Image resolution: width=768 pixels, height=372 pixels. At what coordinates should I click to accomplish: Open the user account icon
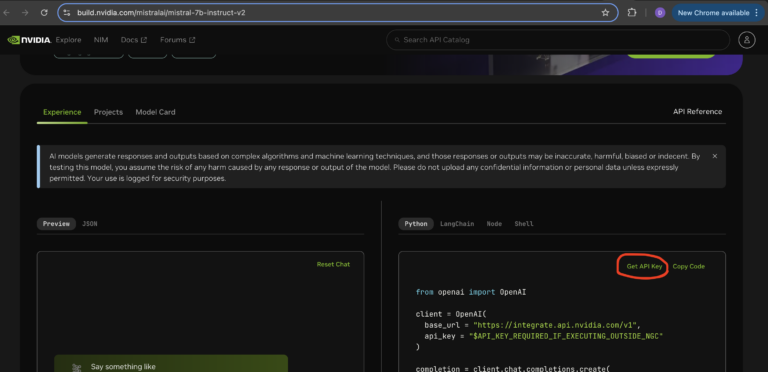747,40
